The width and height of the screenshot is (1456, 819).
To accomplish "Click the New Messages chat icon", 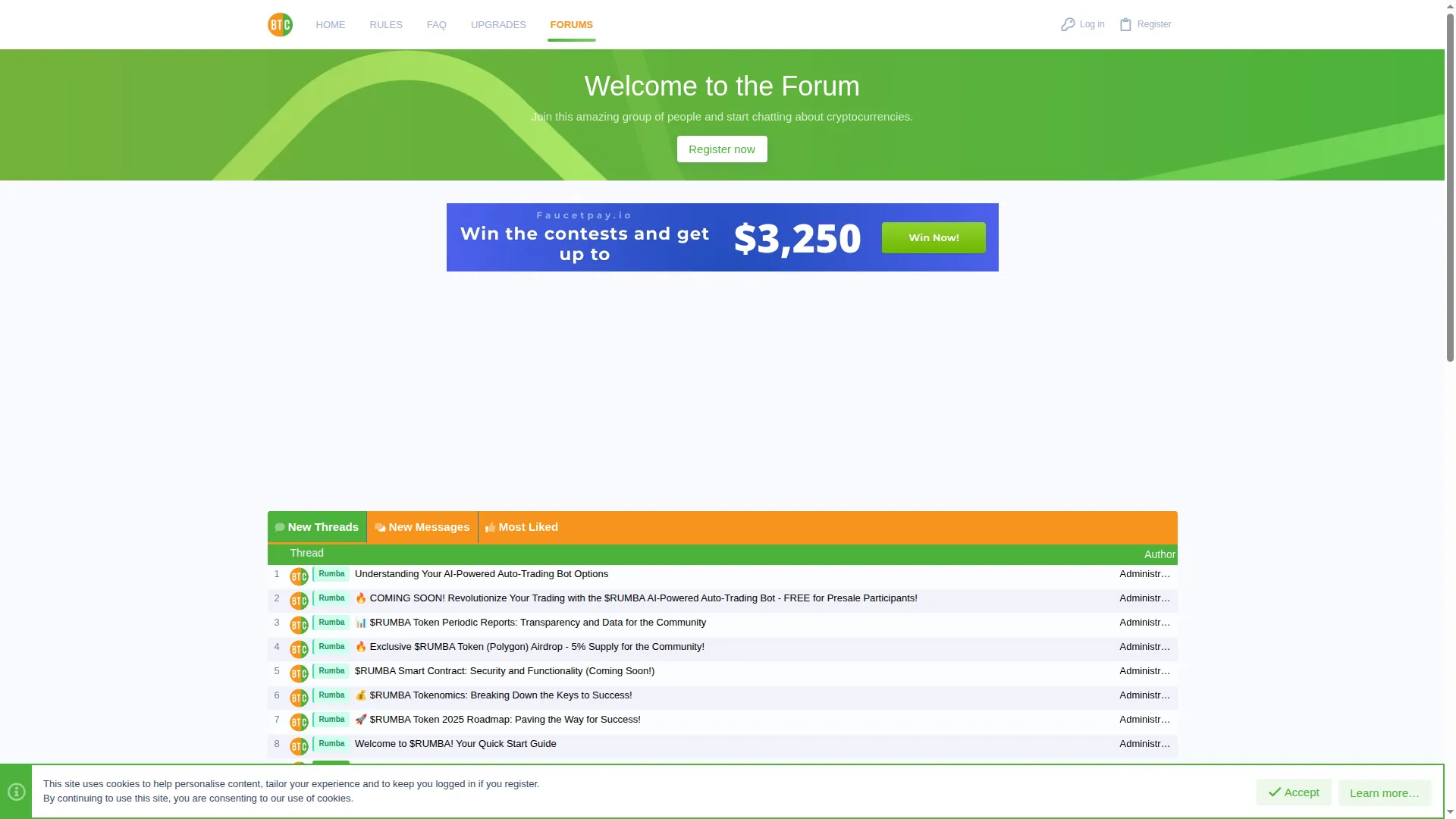I will pyautogui.click(x=380, y=527).
